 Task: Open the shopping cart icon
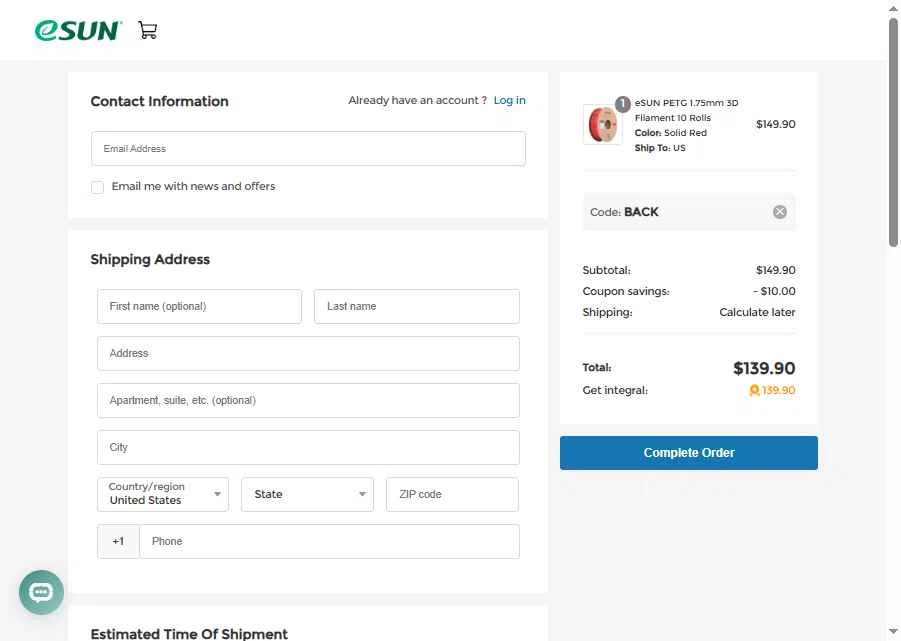(148, 30)
